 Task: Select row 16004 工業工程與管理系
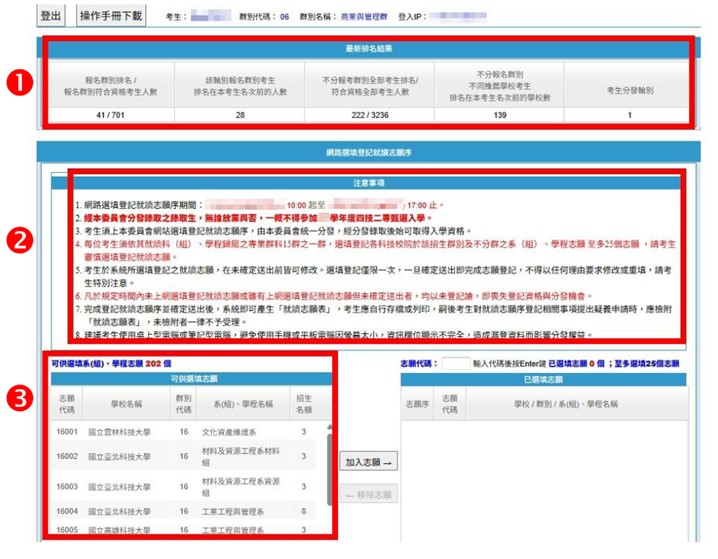(190, 511)
